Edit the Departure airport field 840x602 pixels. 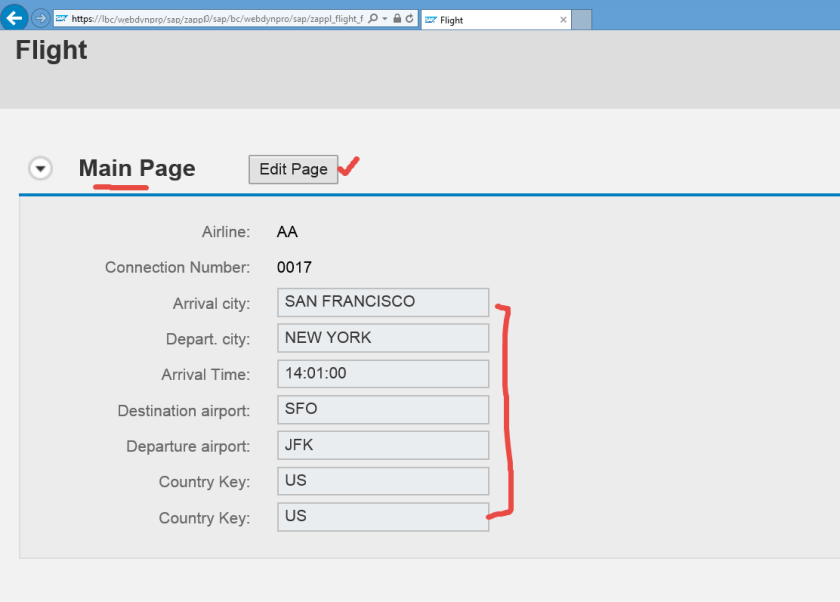coord(383,445)
